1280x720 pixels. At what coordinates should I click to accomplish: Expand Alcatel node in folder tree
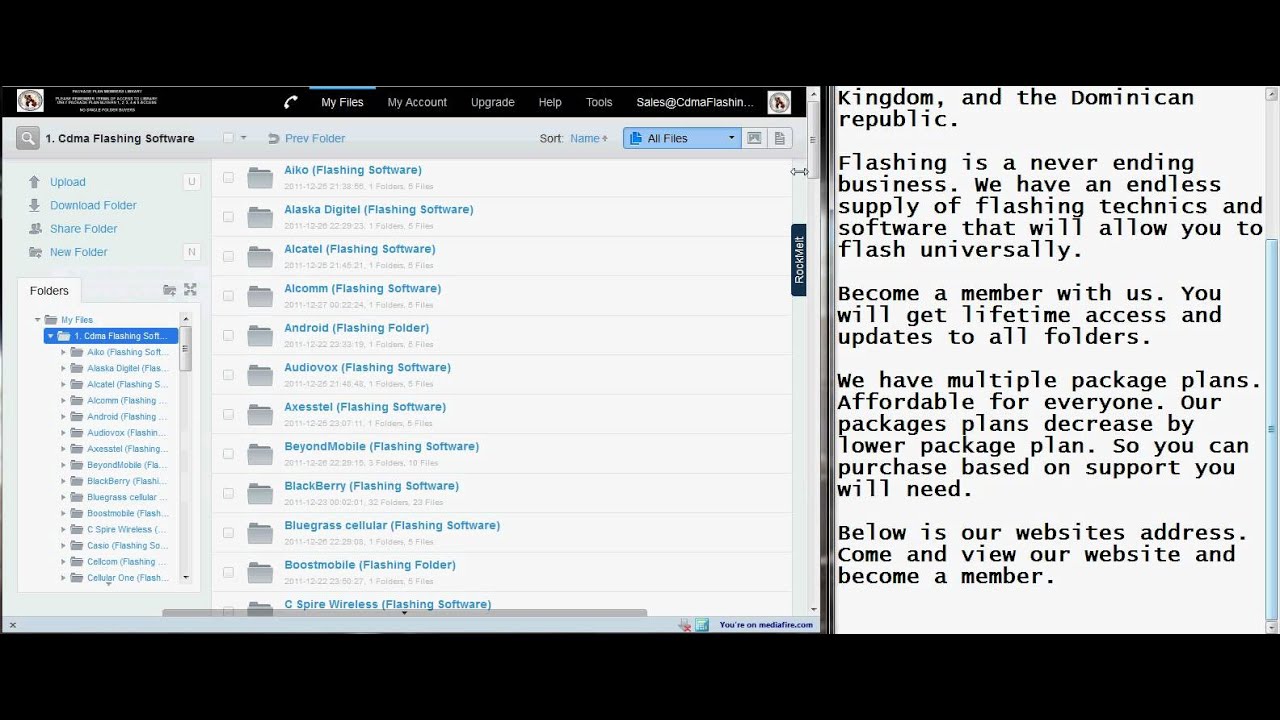pos(64,384)
